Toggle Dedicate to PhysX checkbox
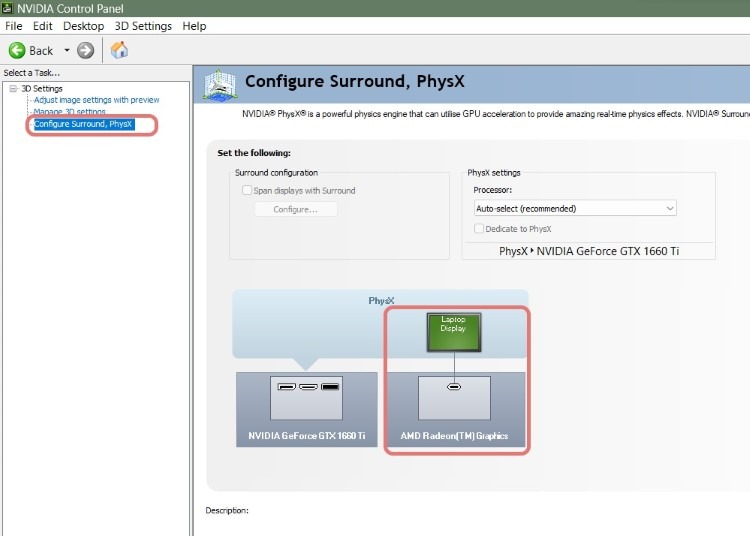 coord(479,229)
